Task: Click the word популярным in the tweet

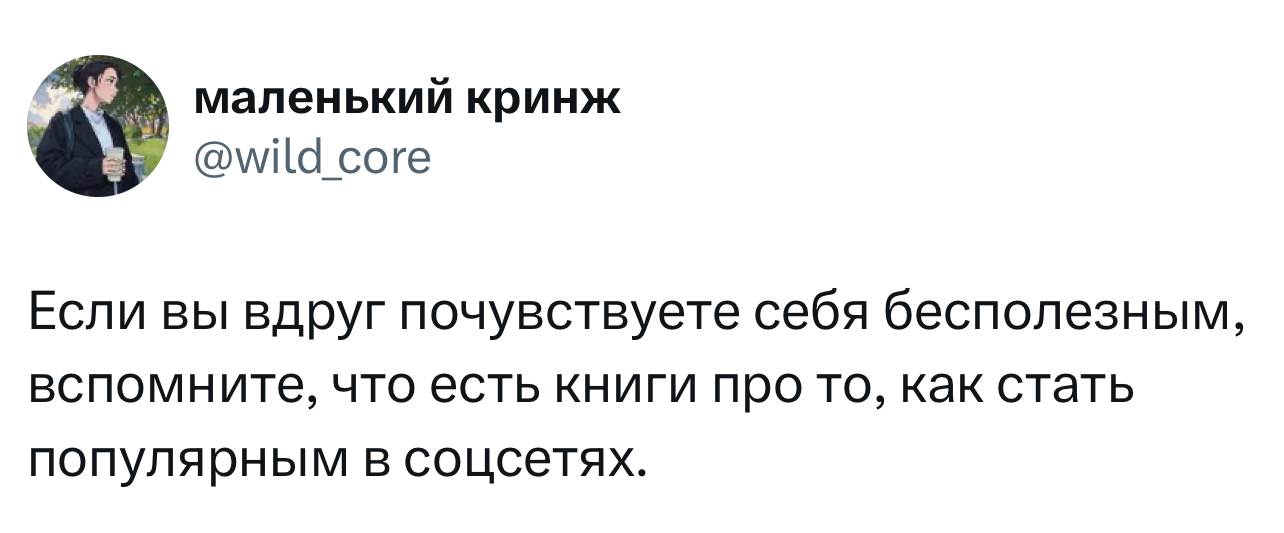Action: 191,459
